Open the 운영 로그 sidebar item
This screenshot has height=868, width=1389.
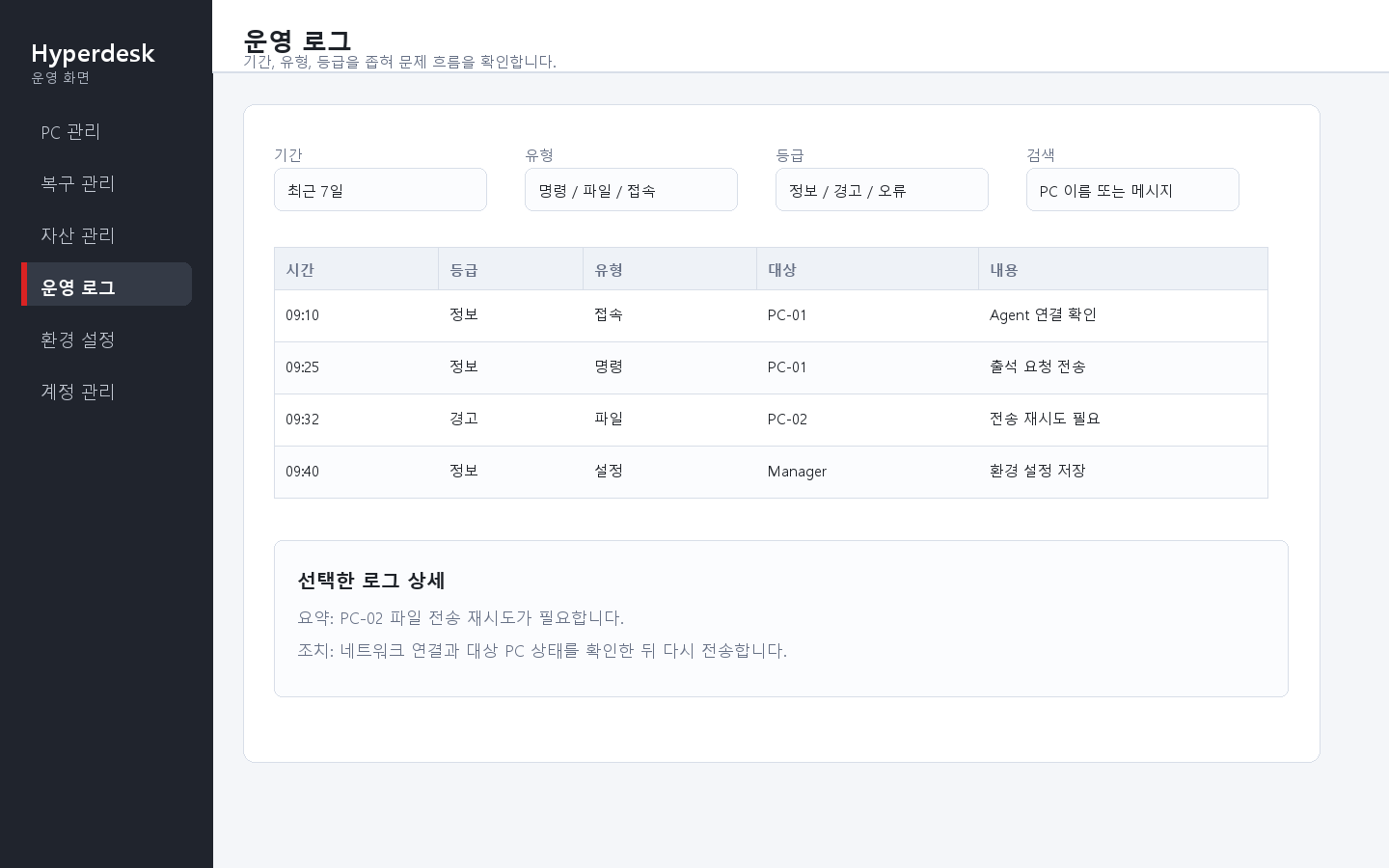(x=106, y=285)
